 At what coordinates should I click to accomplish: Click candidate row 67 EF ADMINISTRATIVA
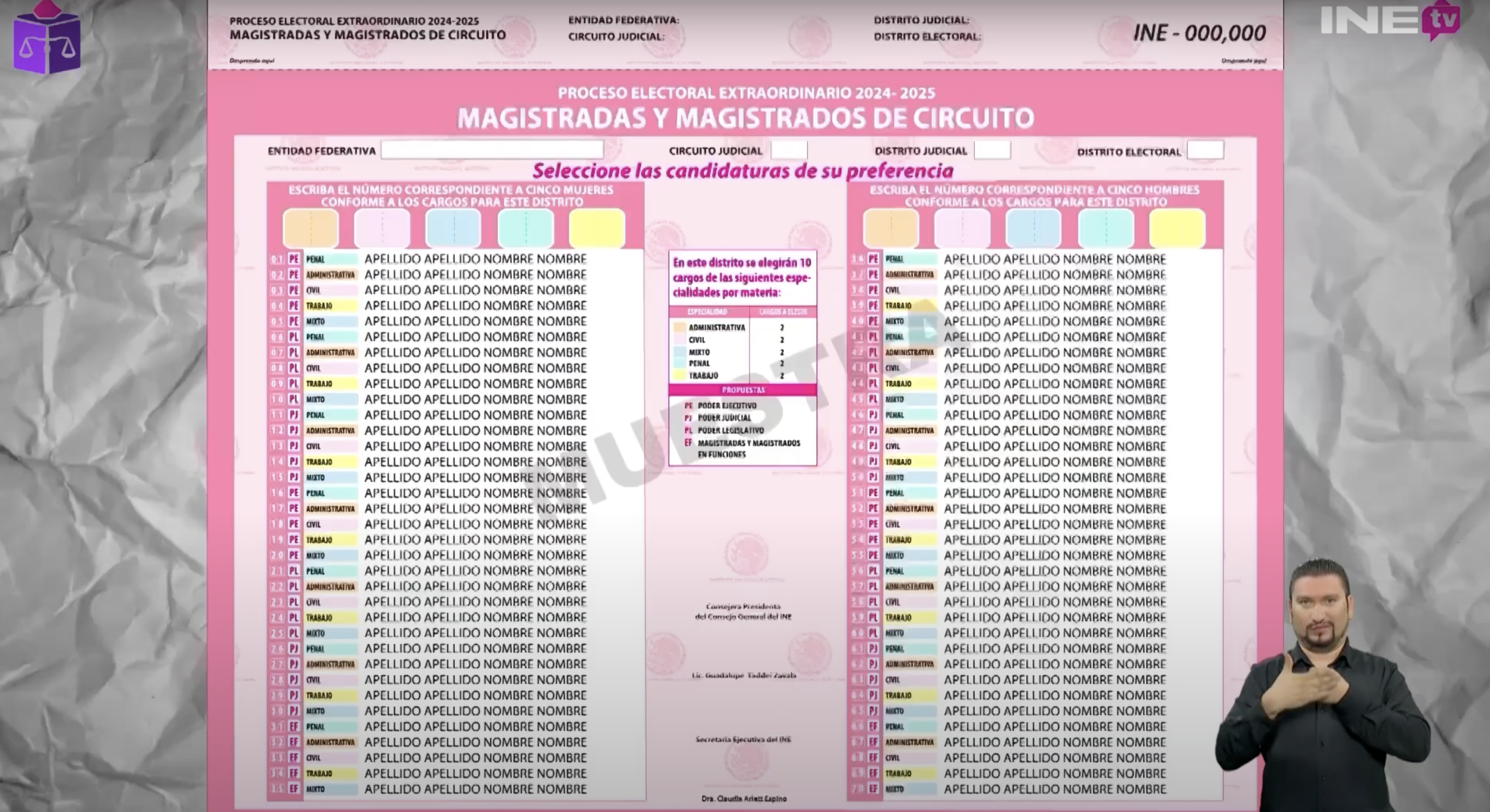click(1035, 743)
